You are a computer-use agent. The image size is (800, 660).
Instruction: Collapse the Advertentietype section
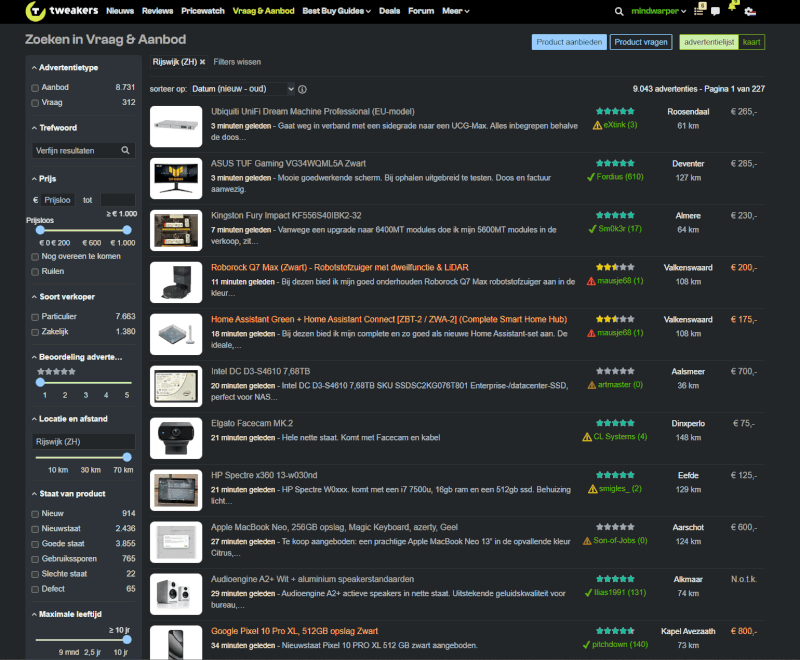65,67
